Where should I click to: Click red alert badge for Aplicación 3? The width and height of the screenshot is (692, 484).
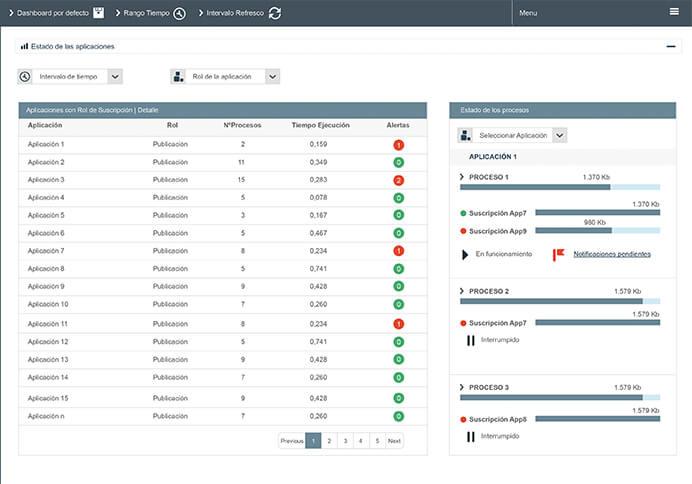click(x=398, y=180)
